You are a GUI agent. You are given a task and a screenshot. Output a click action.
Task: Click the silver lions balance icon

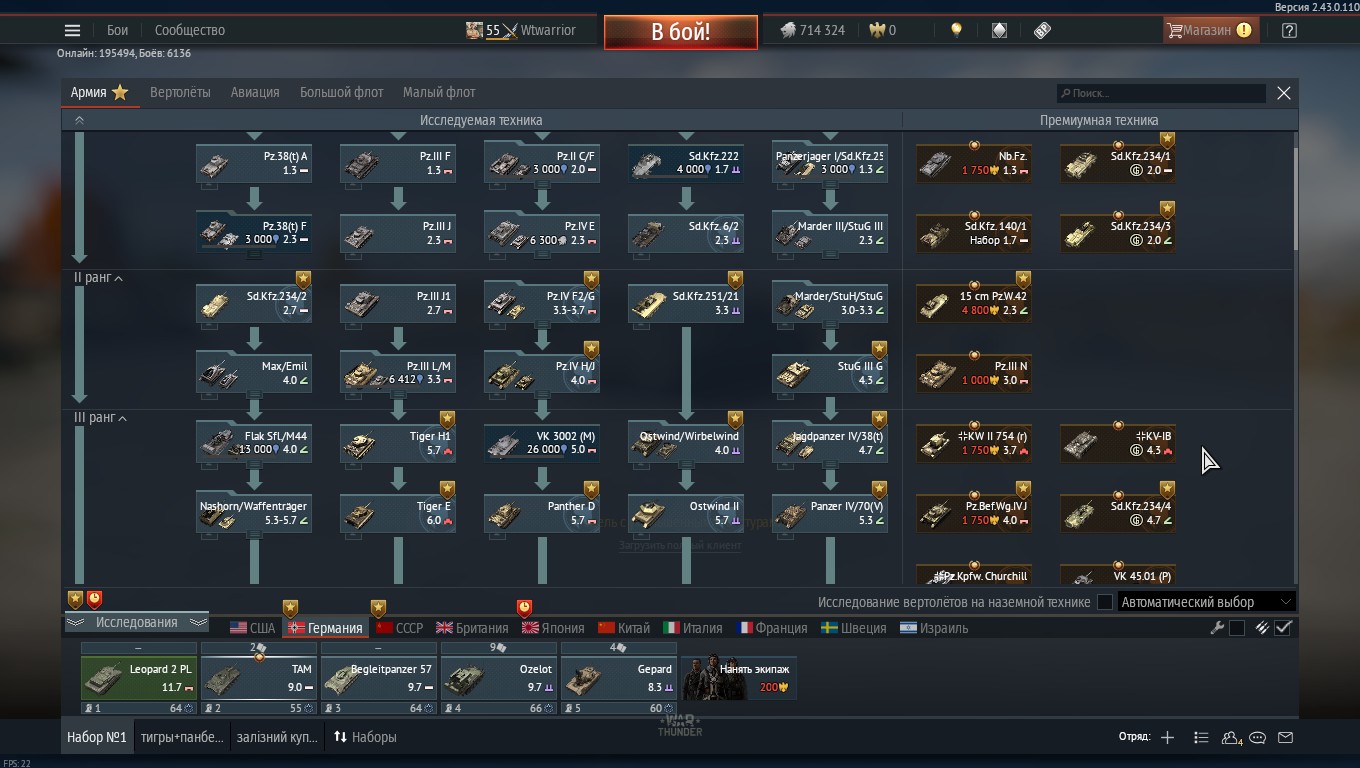(x=788, y=30)
